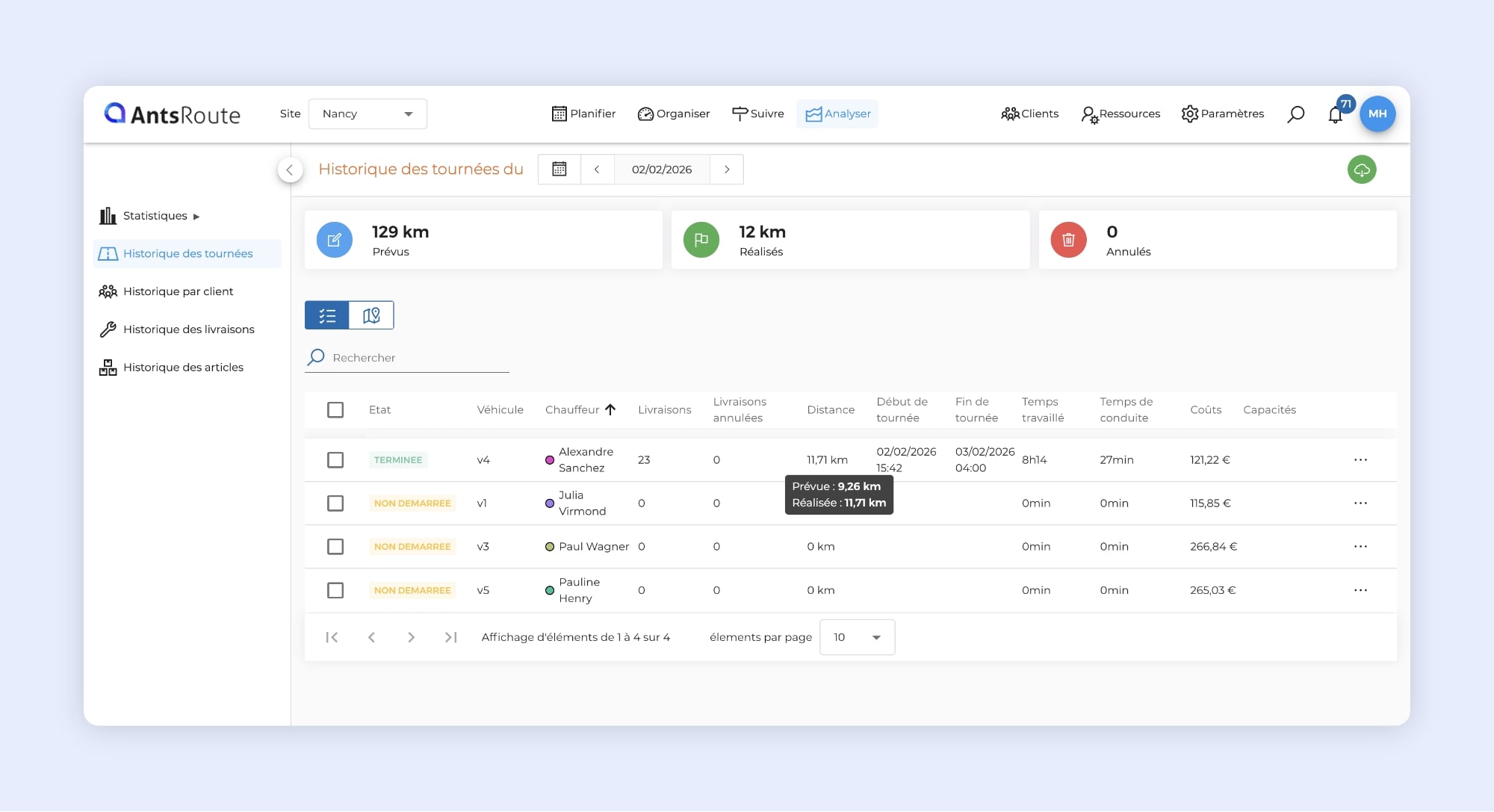Open the calendar date picker icon

[559, 170]
